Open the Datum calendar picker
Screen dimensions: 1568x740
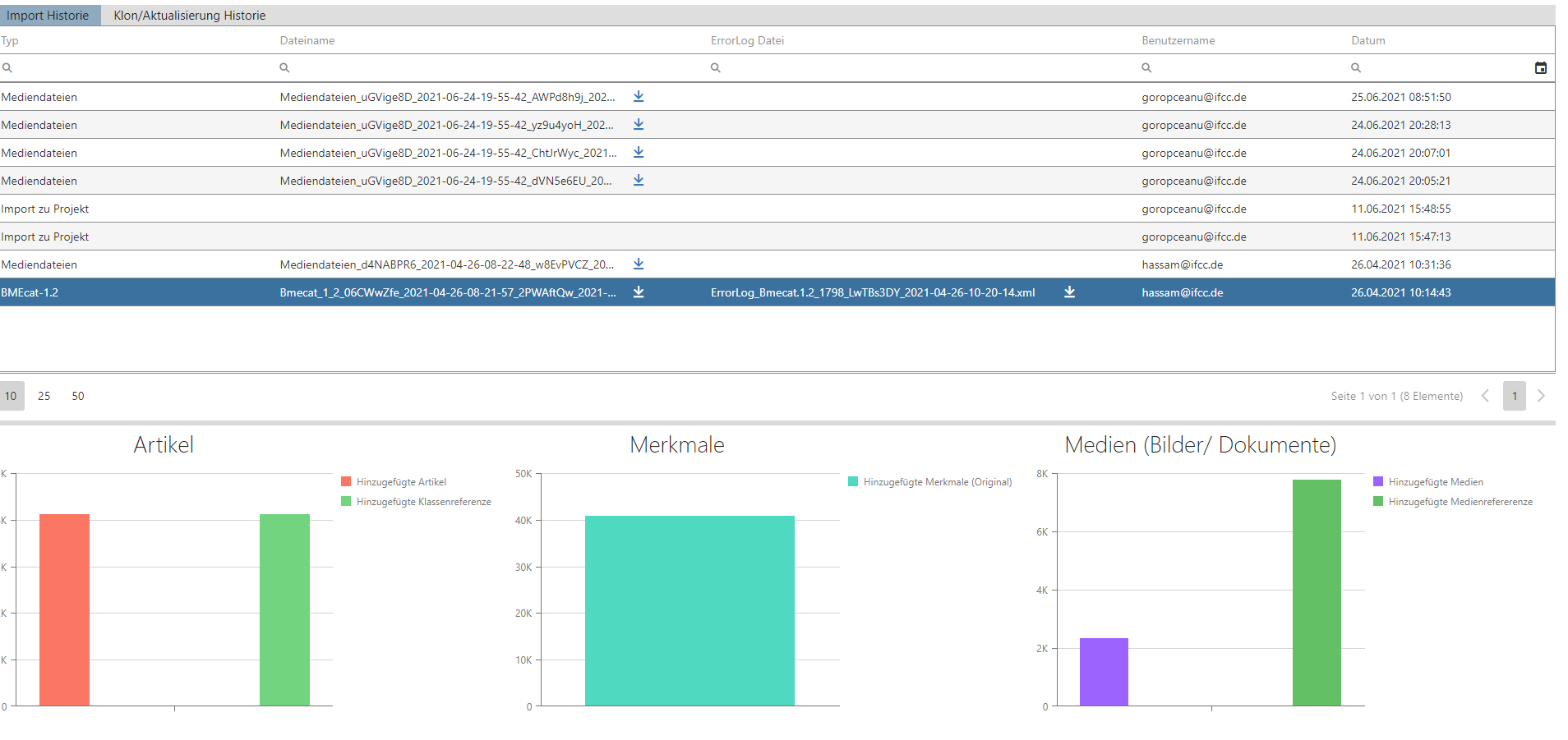(1541, 68)
